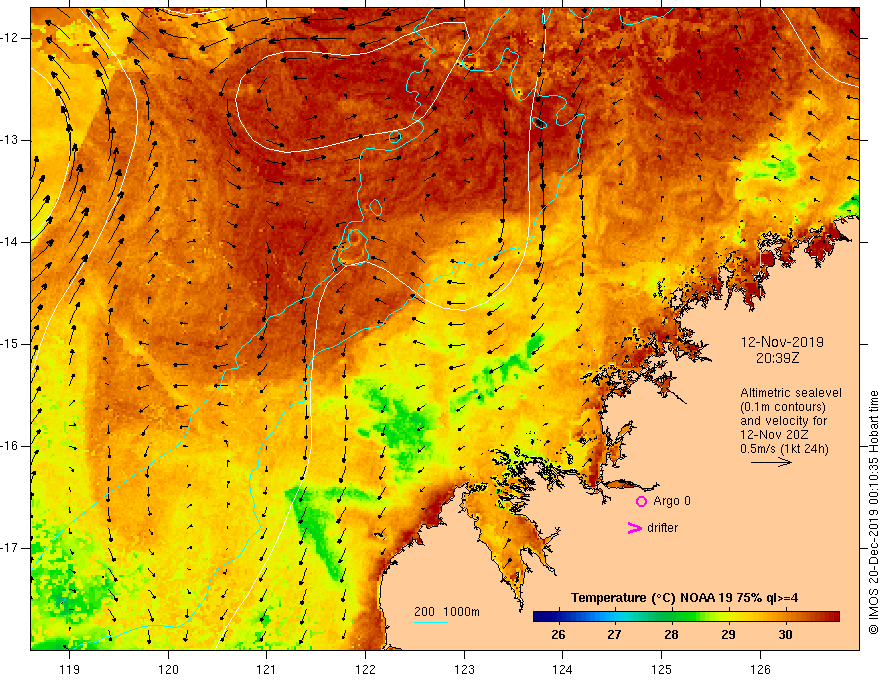Click the '20:39Z' time text

pyautogui.click(x=777, y=358)
